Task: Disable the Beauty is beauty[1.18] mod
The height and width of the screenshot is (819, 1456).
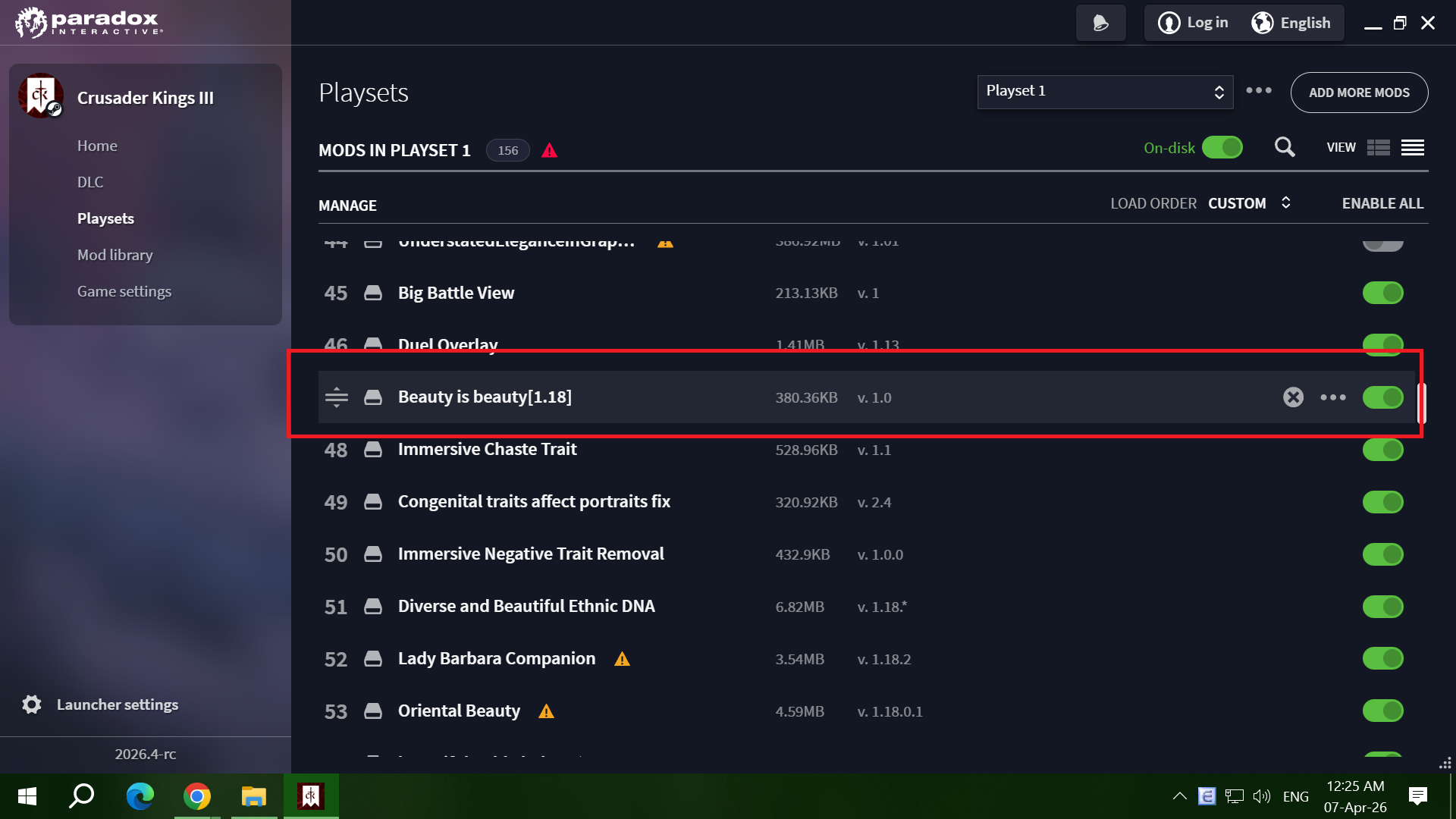Action: click(x=1383, y=397)
